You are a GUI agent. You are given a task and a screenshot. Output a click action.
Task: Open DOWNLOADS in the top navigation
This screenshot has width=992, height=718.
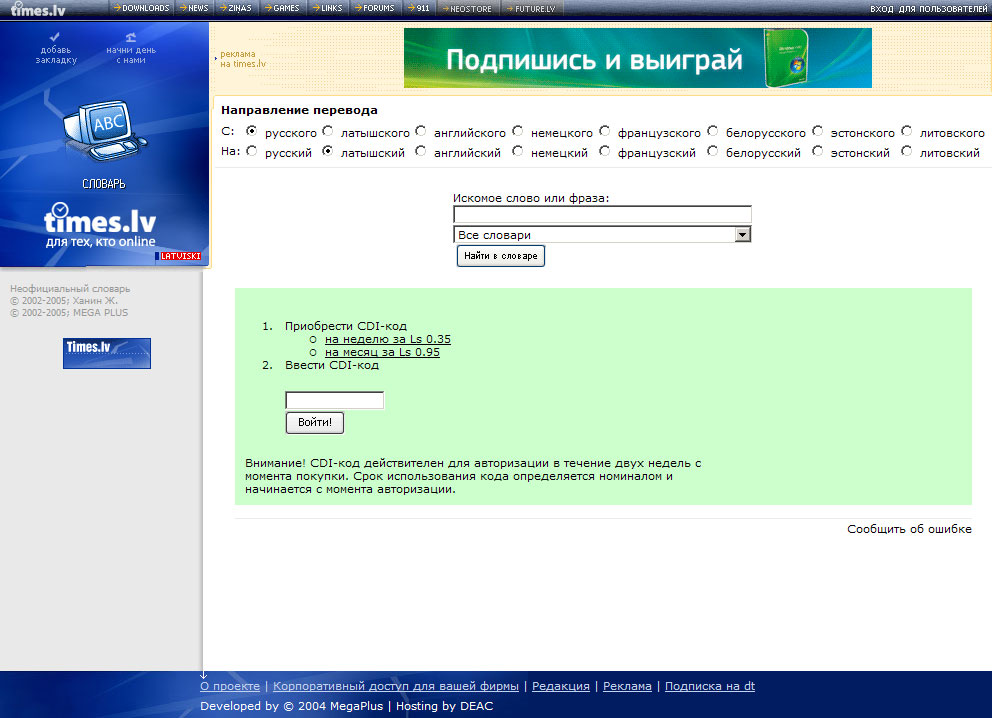tap(142, 8)
